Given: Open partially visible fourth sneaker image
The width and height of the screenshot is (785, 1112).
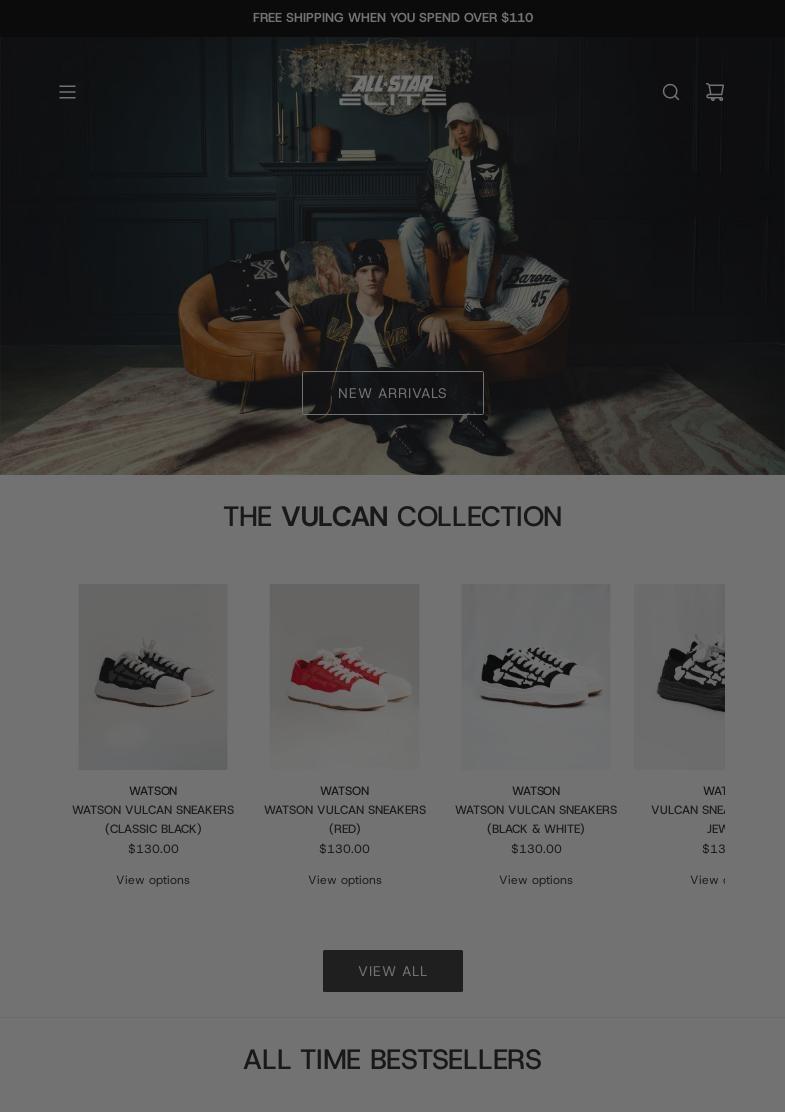Looking at the screenshot, I should (679, 677).
